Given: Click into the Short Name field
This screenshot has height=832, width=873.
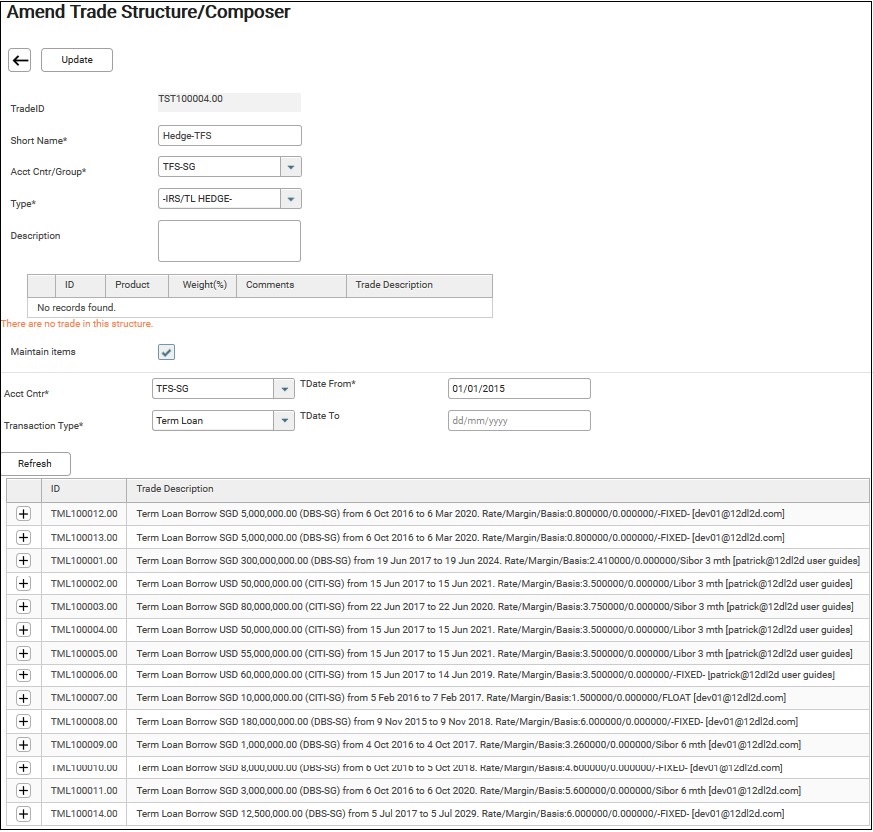Looking at the screenshot, I should pyautogui.click(x=229, y=136).
